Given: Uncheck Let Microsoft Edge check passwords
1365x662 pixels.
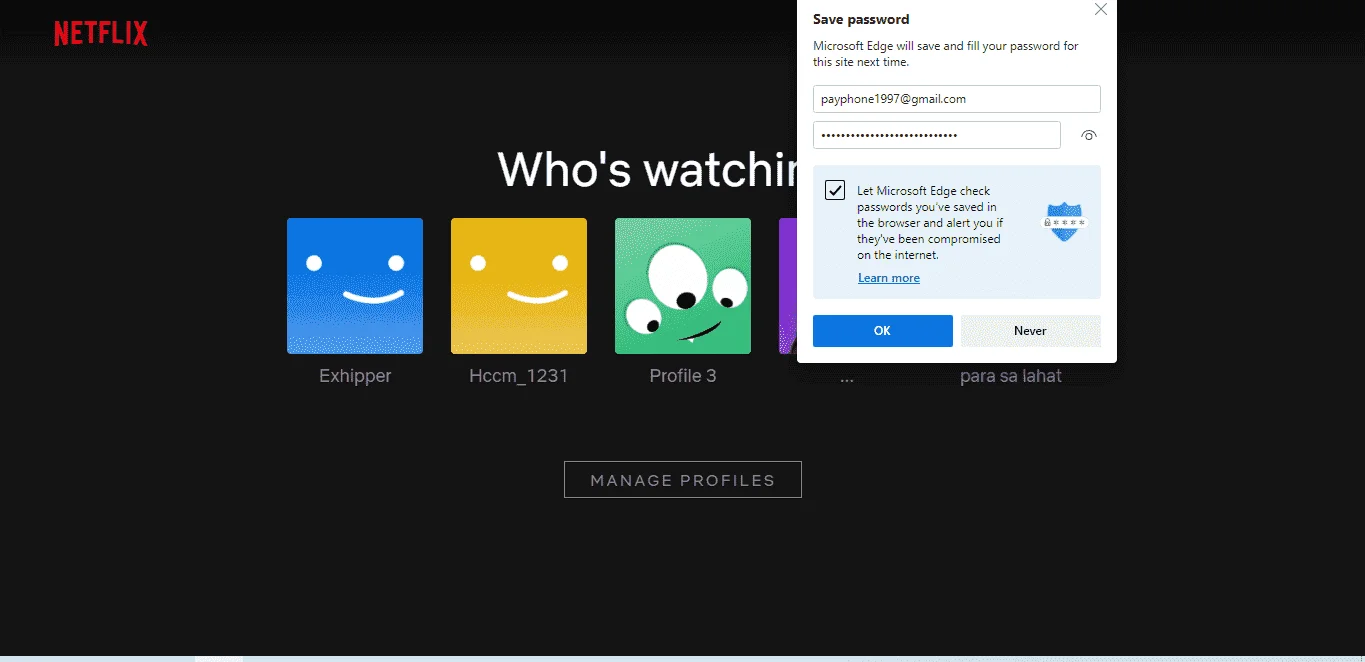Looking at the screenshot, I should [x=835, y=190].
